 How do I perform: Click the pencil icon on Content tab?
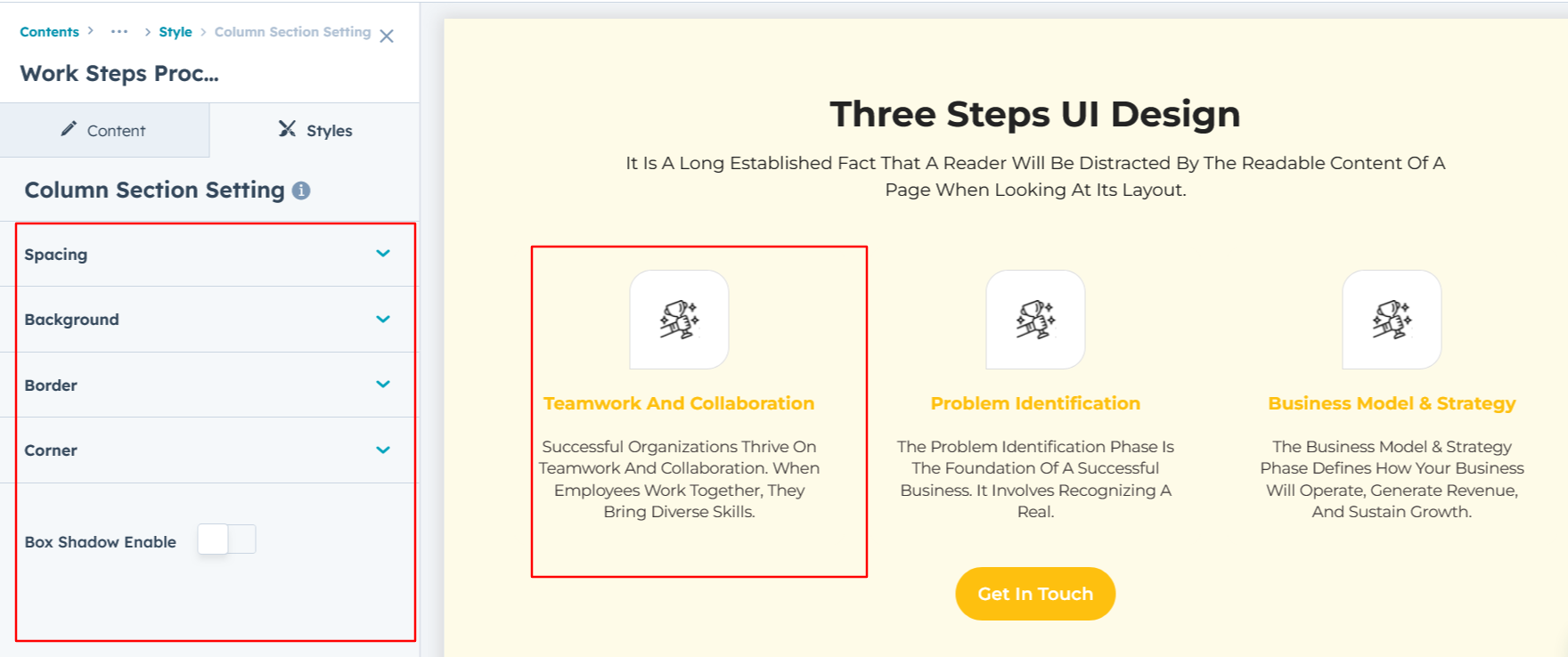point(69,129)
